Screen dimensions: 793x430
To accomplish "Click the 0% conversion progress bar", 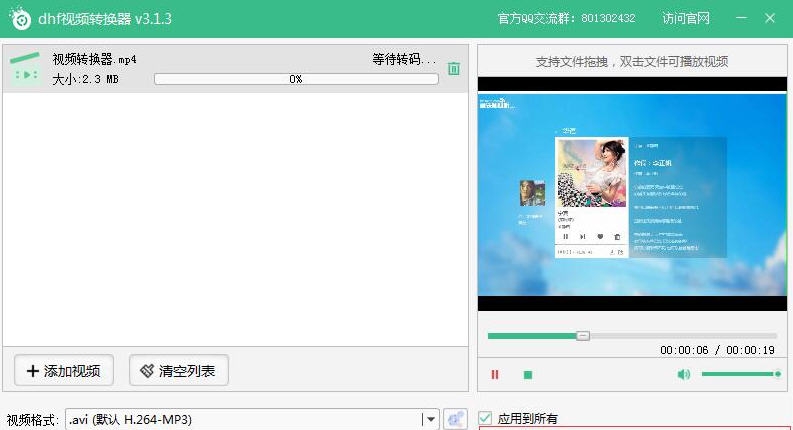I will (x=296, y=79).
